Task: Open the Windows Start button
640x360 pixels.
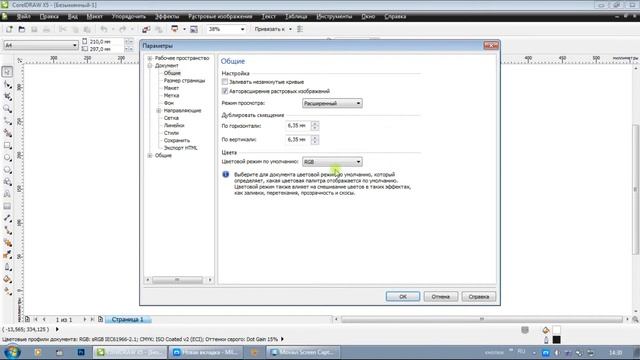Action: 12,352
